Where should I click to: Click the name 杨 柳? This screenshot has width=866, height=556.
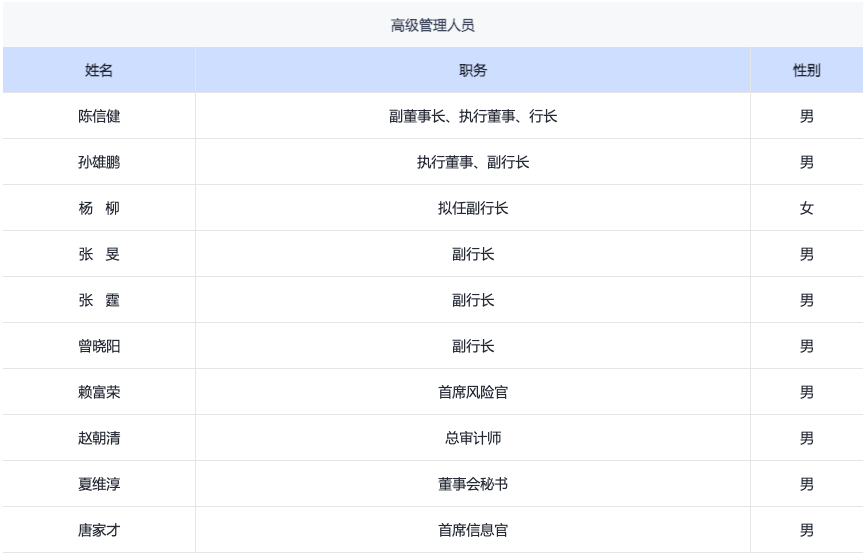pos(99,208)
